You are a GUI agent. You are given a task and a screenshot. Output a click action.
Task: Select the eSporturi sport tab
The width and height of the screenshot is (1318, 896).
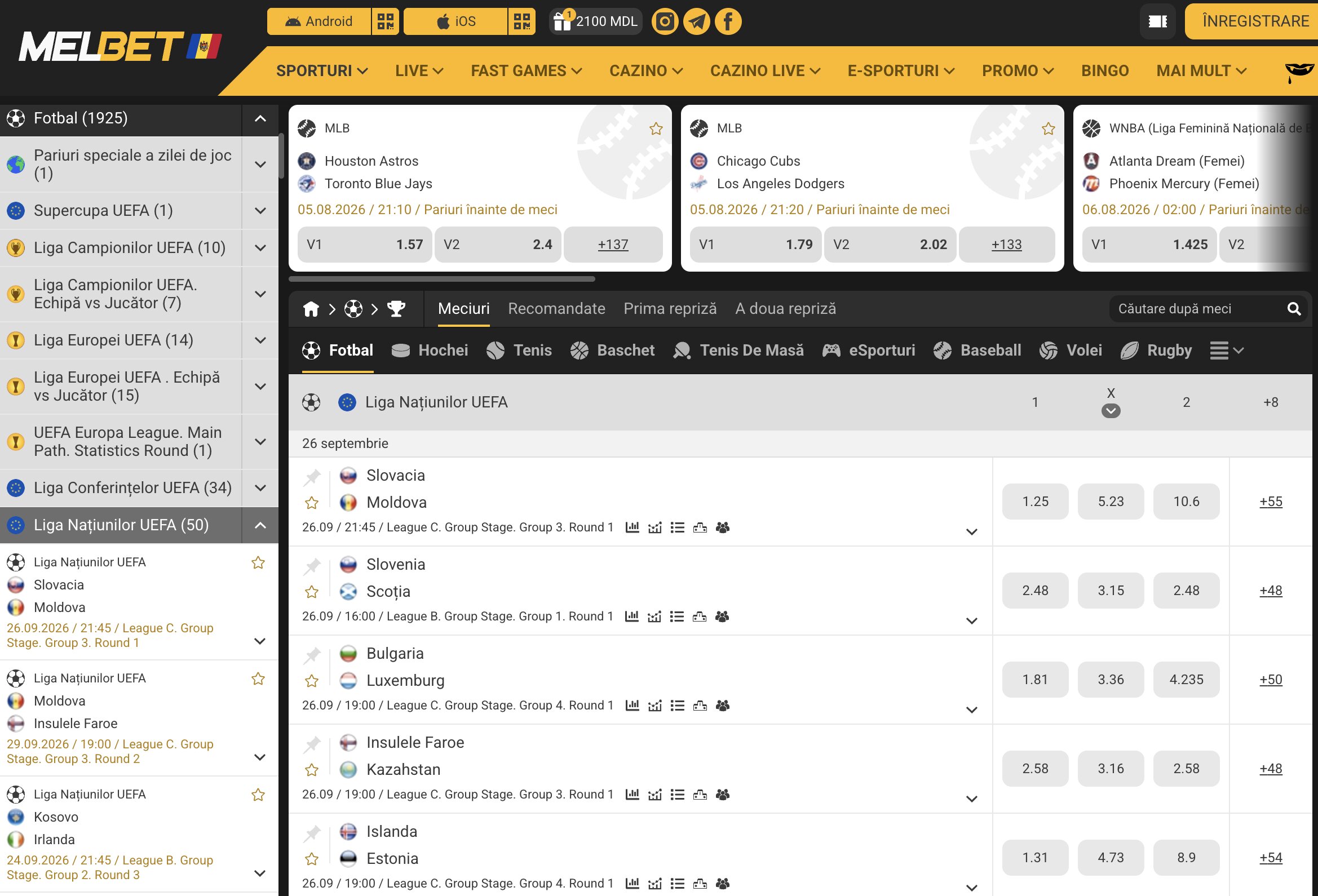pyautogui.click(x=868, y=351)
